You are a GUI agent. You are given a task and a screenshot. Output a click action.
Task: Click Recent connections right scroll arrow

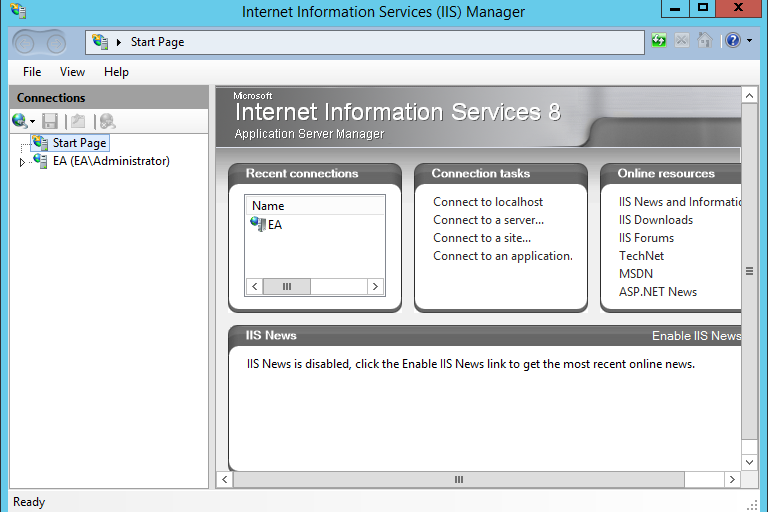point(375,287)
